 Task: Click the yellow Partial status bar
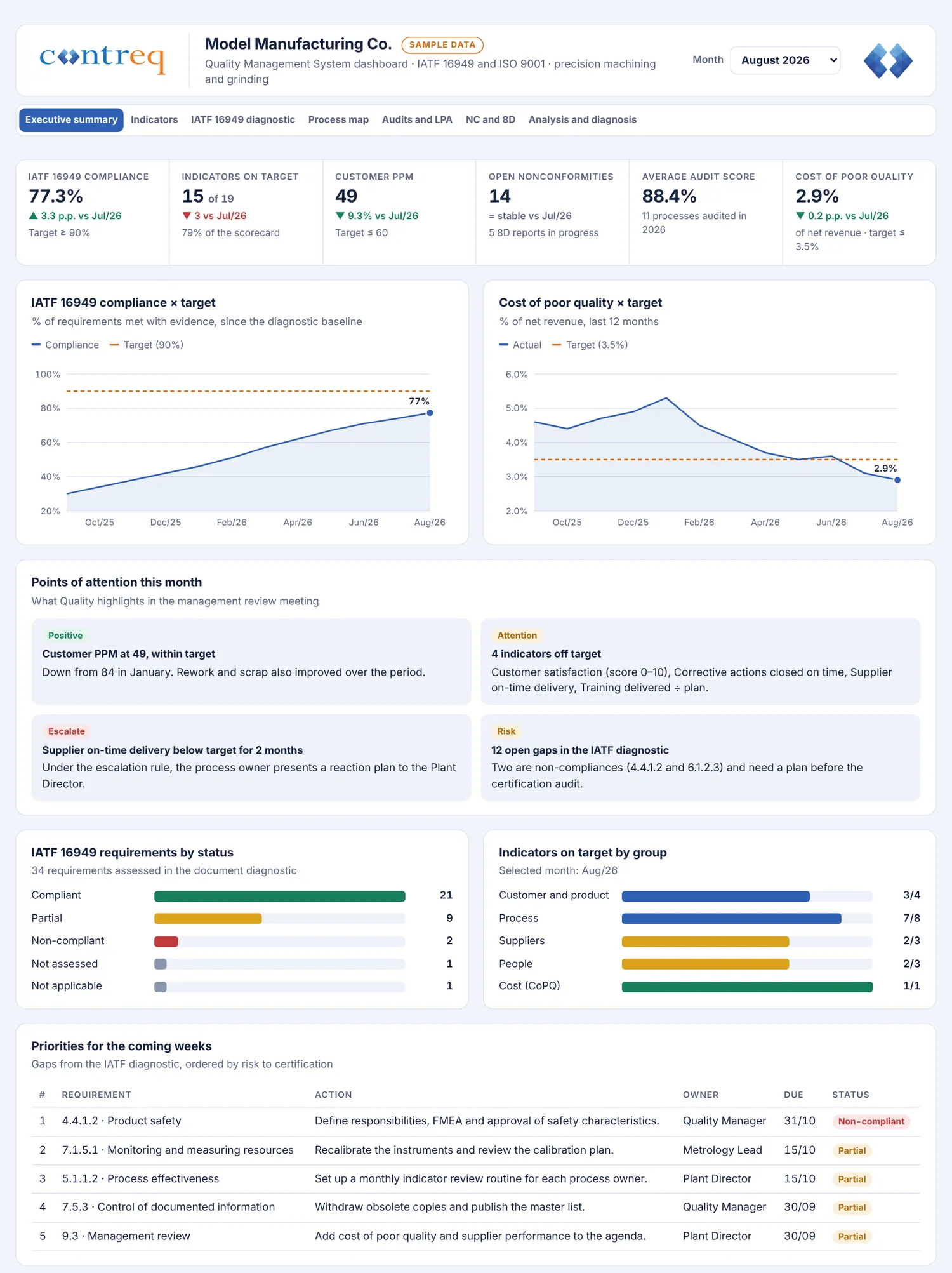click(208, 918)
